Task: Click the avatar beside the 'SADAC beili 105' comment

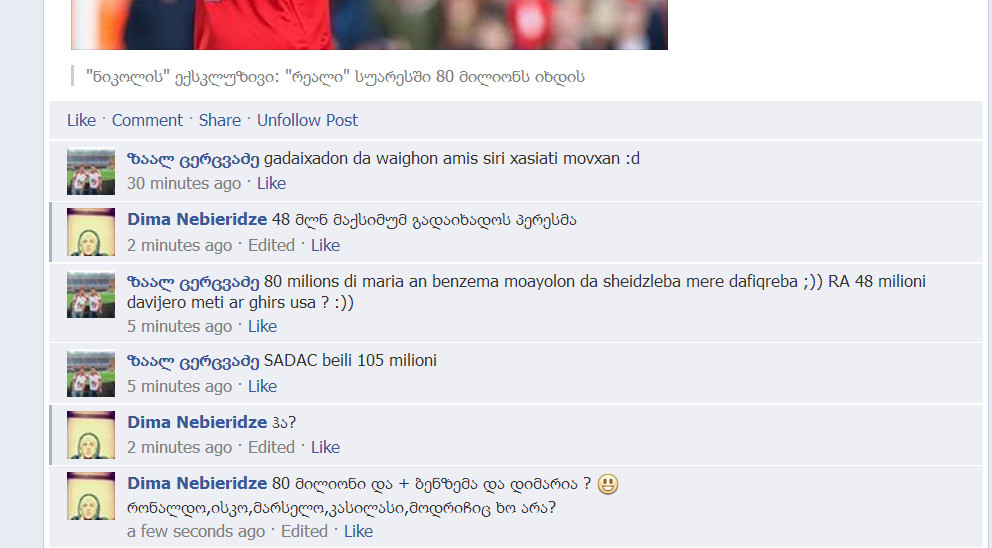Action: (91, 374)
